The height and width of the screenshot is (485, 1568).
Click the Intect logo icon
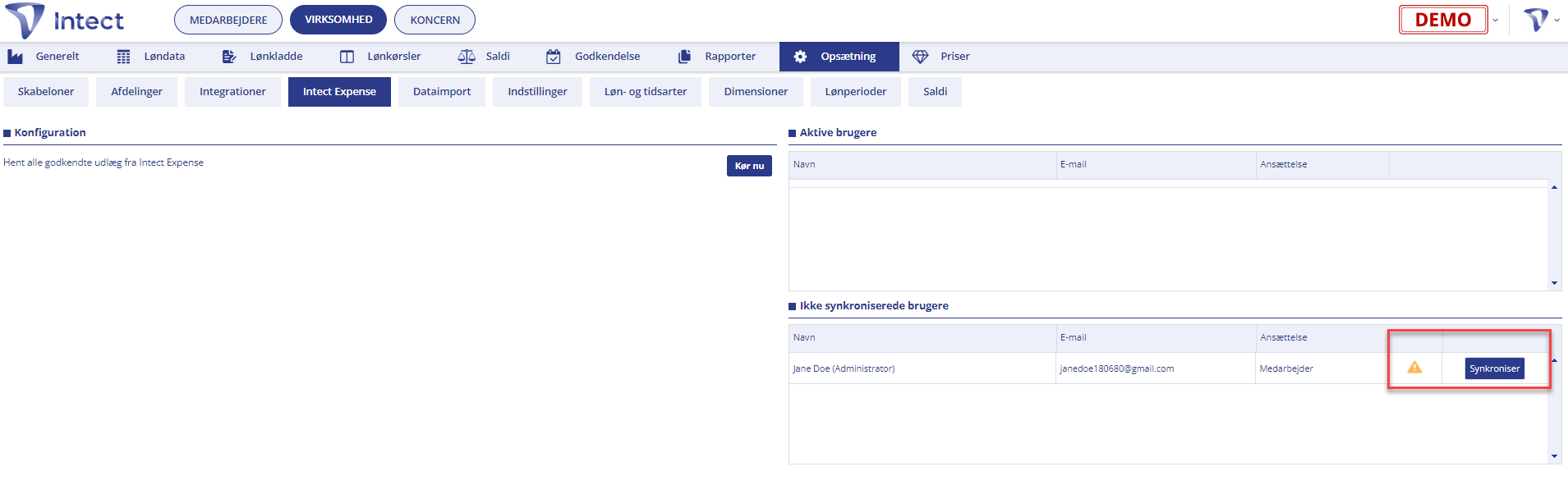coord(25,21)
